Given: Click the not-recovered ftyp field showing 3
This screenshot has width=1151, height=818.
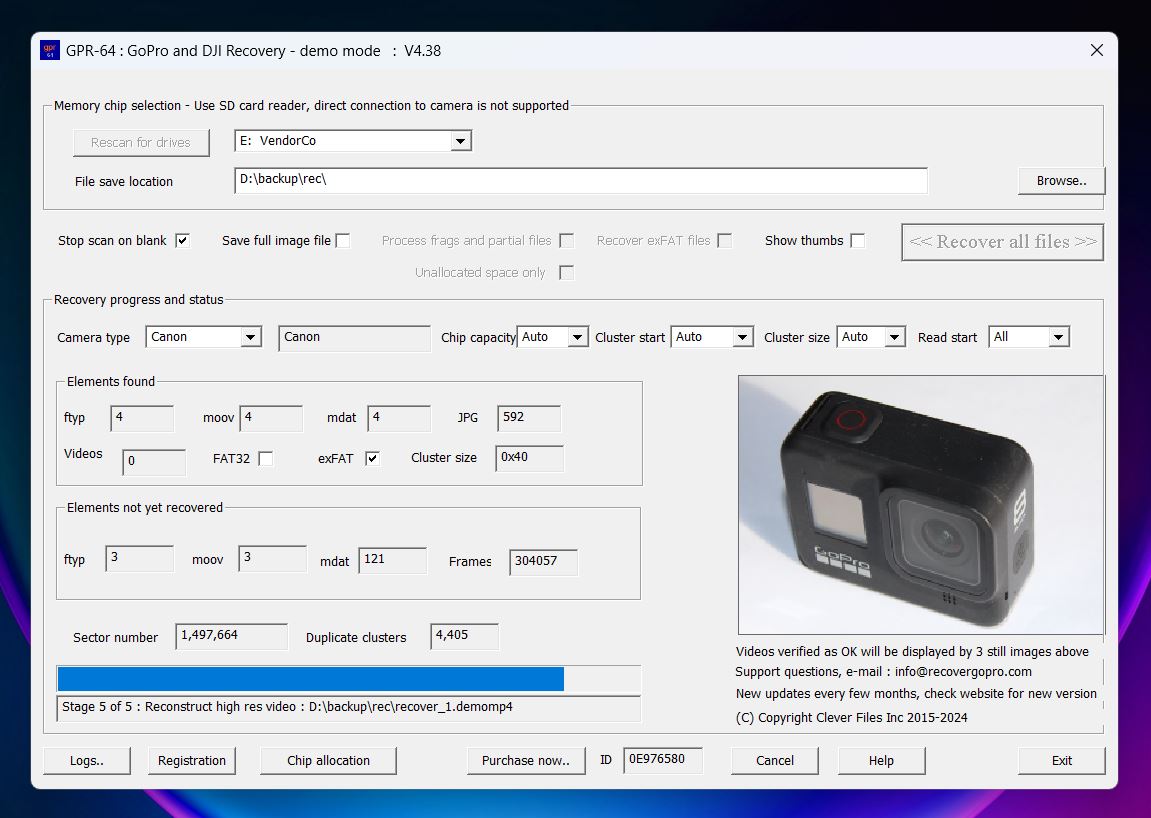Looking at the screenshot, I should coord(139,558).
